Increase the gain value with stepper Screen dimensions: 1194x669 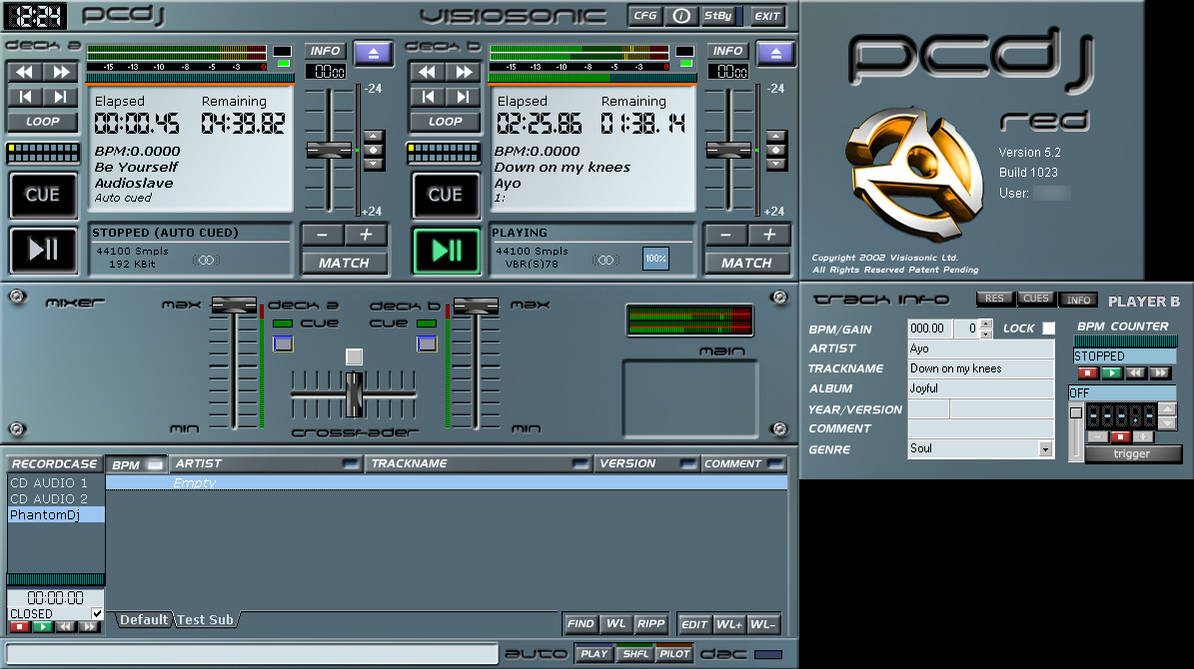tap(986, 323)
